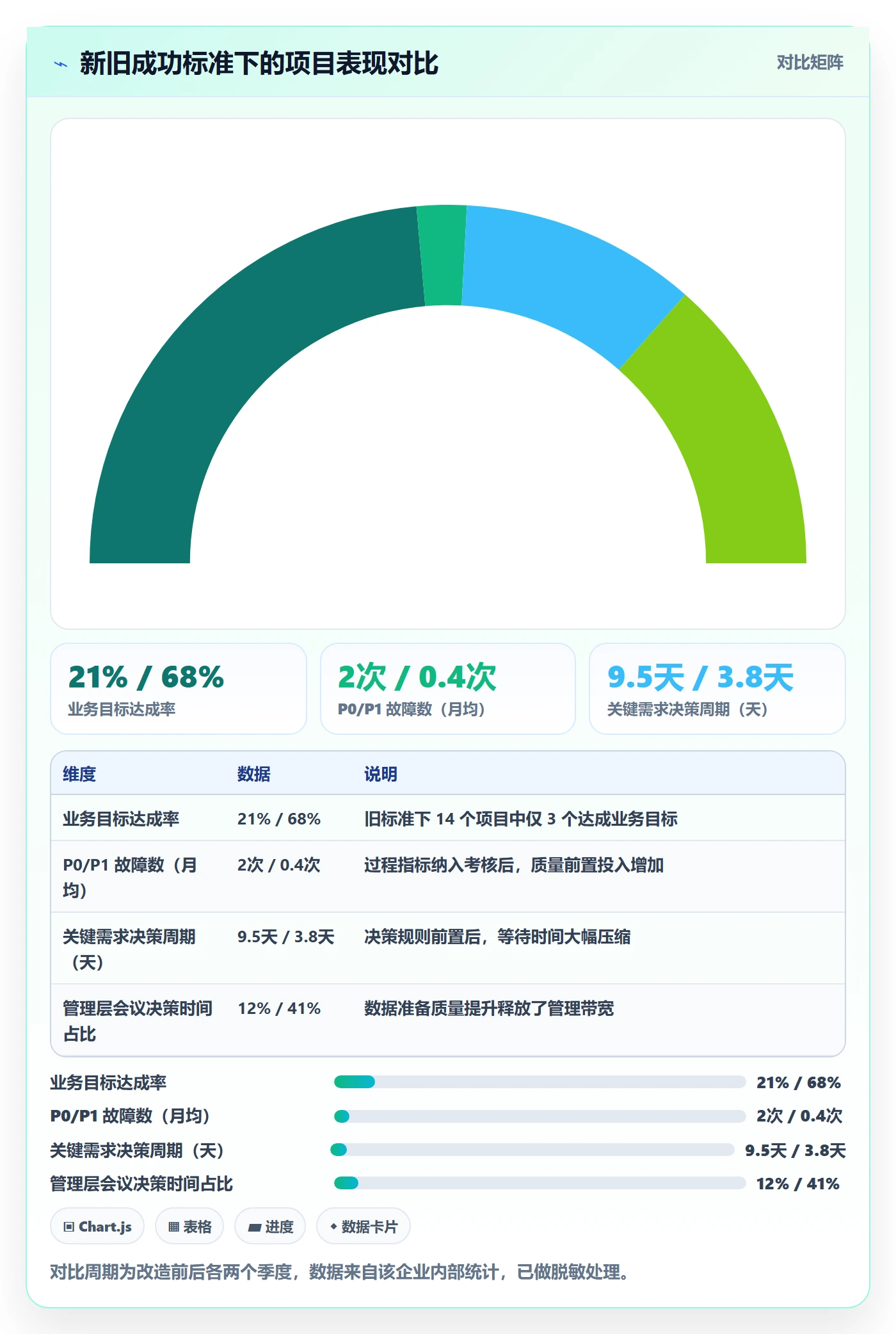Click the narrow emerald green gauge segment
Viewport: 896px width, 1334px height.
click(x=443, y=255)
